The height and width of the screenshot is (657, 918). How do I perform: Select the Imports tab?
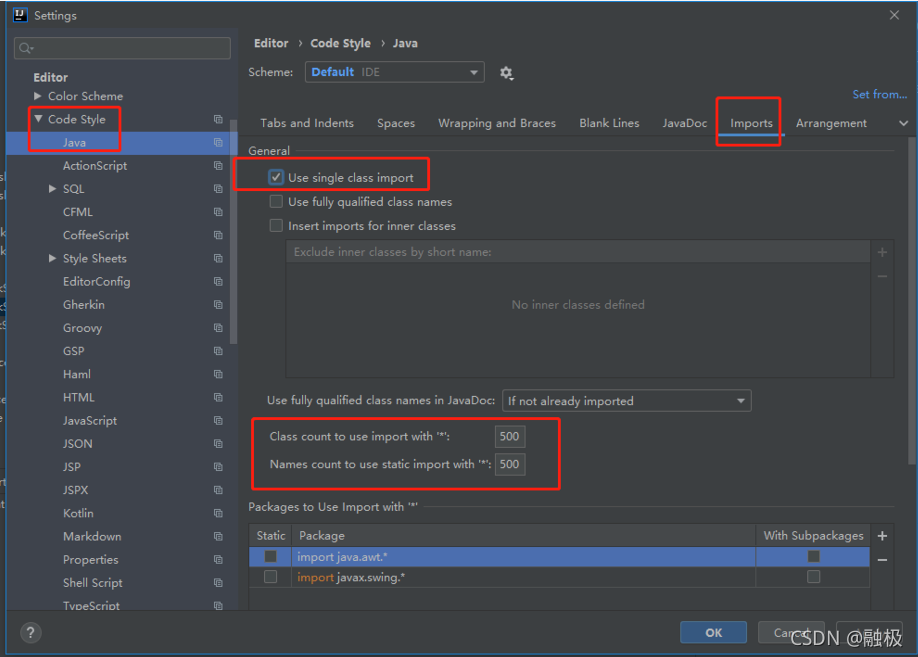(751, 124)
